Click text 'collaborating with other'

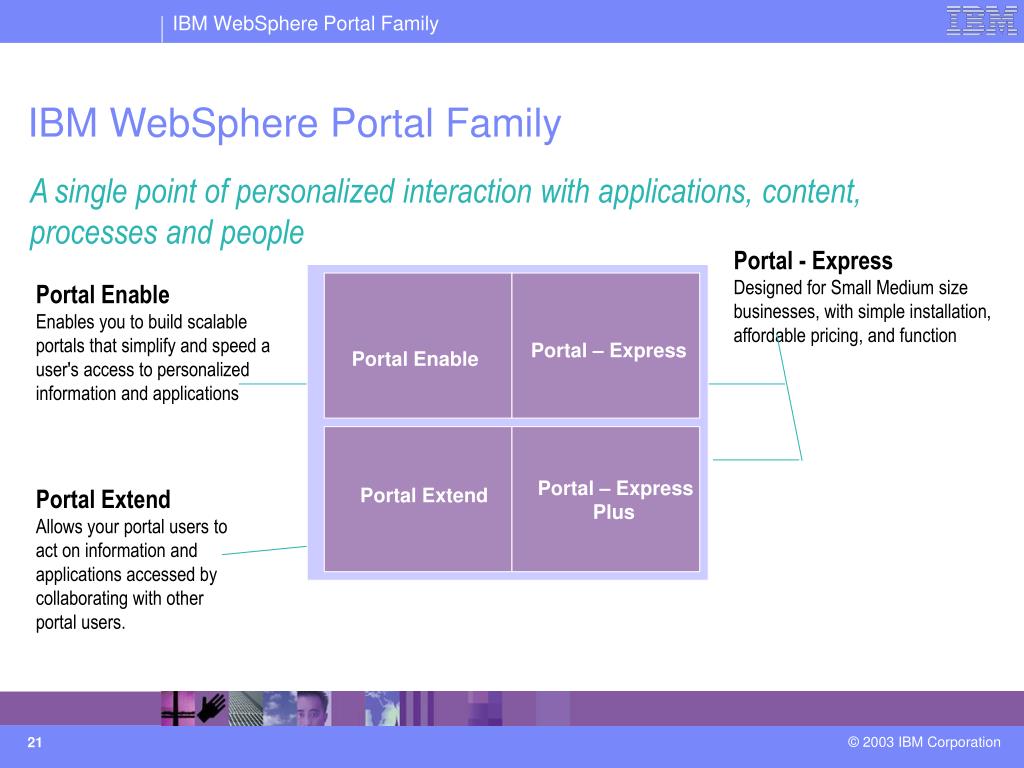tap(120, 599)
